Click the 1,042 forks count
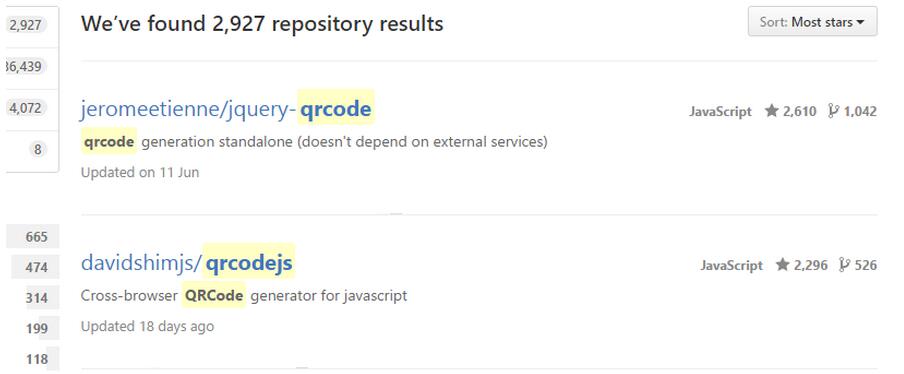The image size is (904, 374). 860,111
